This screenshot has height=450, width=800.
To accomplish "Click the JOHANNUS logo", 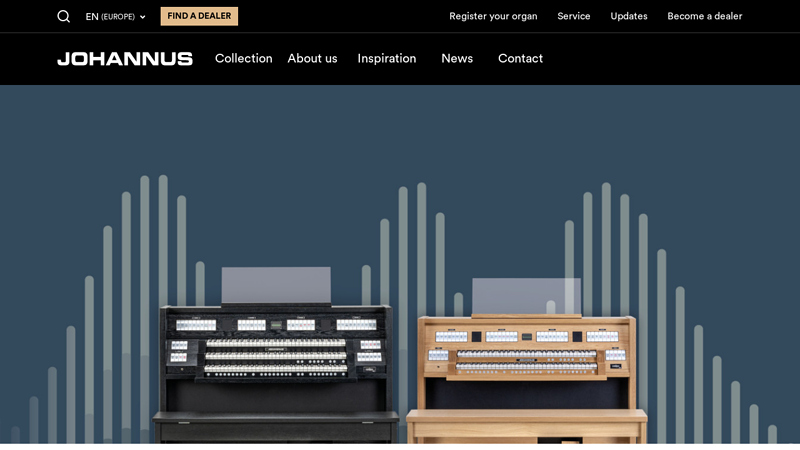I will tap(125, 59).
